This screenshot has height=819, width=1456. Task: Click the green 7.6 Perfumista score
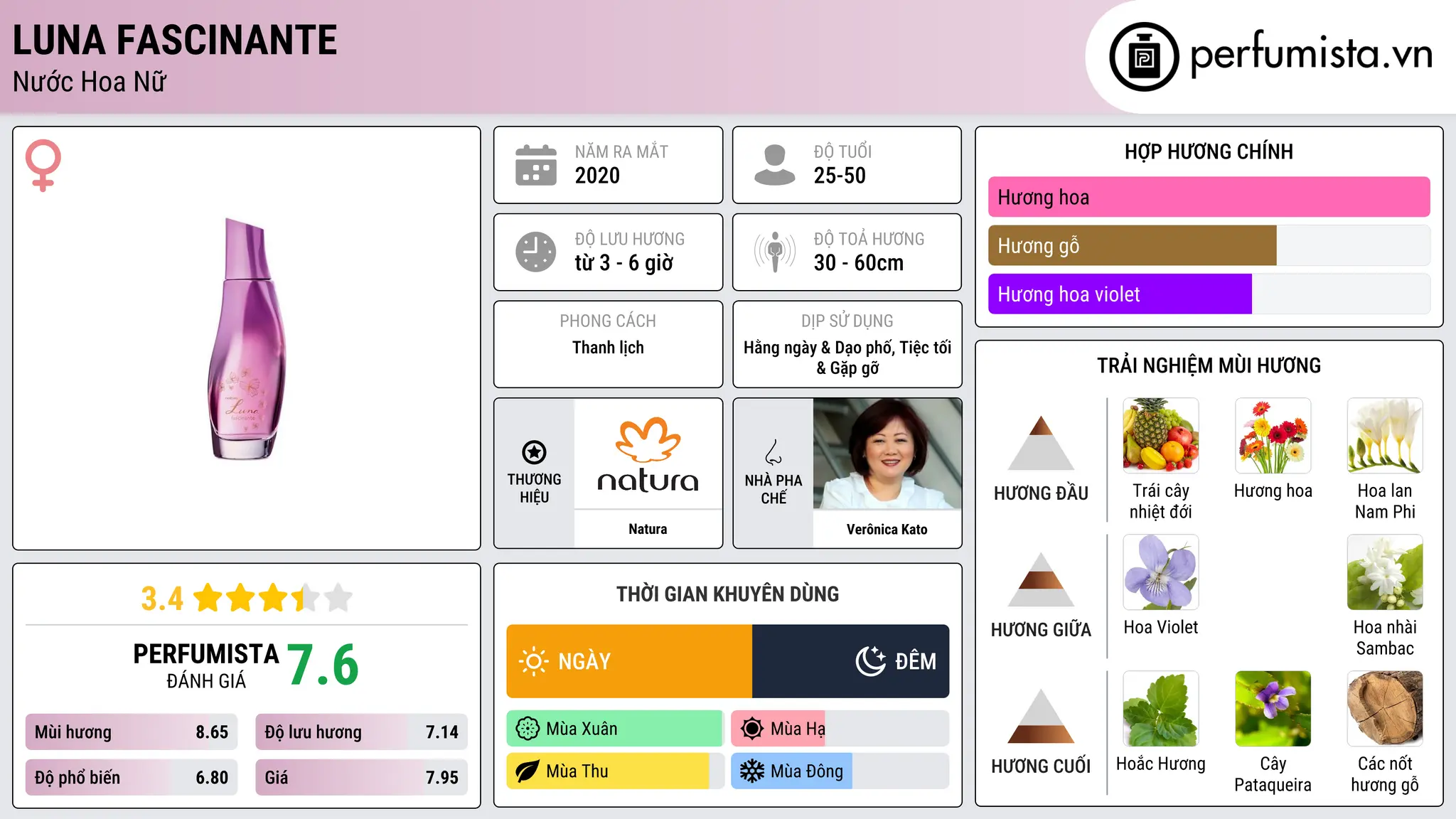coord(323,665)
